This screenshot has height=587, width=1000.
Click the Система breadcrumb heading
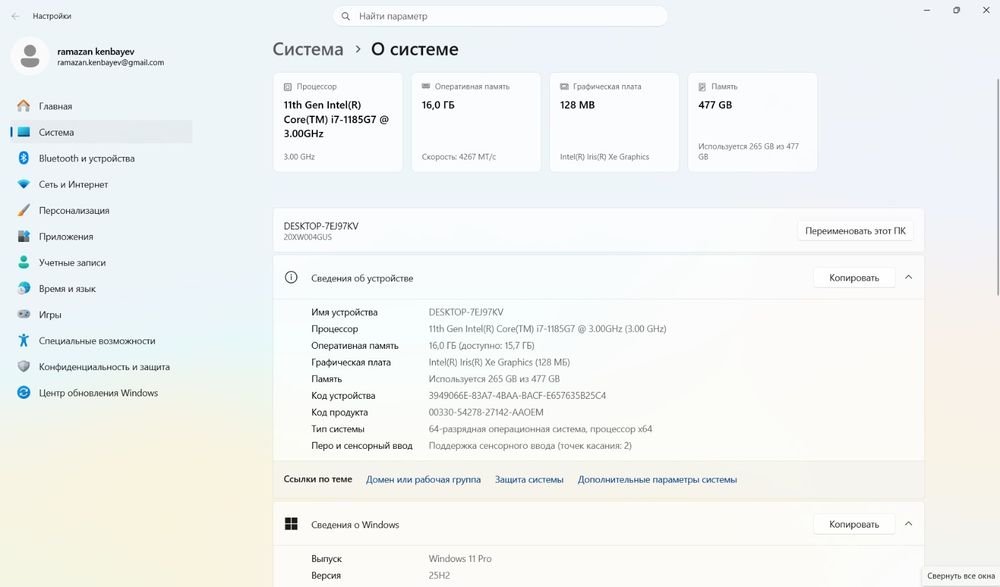click(308, 49)
